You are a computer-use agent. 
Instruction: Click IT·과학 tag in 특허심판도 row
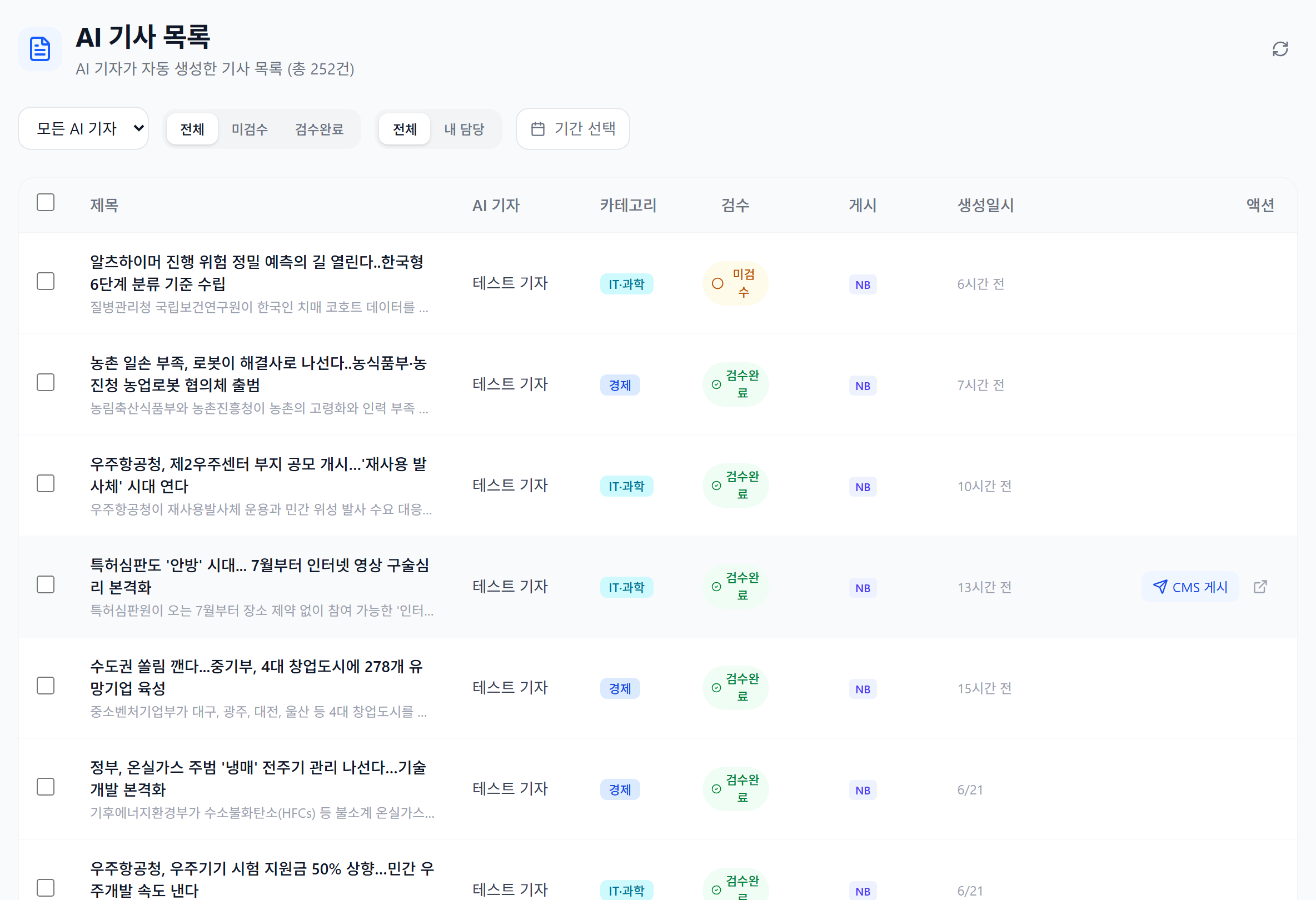[x=626, y=587]
